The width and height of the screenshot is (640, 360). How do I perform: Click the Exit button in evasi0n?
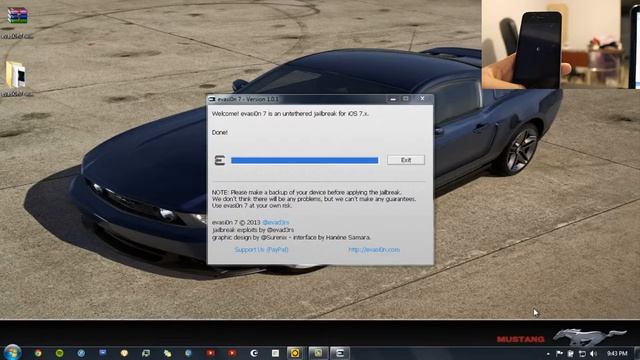click(406, 160)
